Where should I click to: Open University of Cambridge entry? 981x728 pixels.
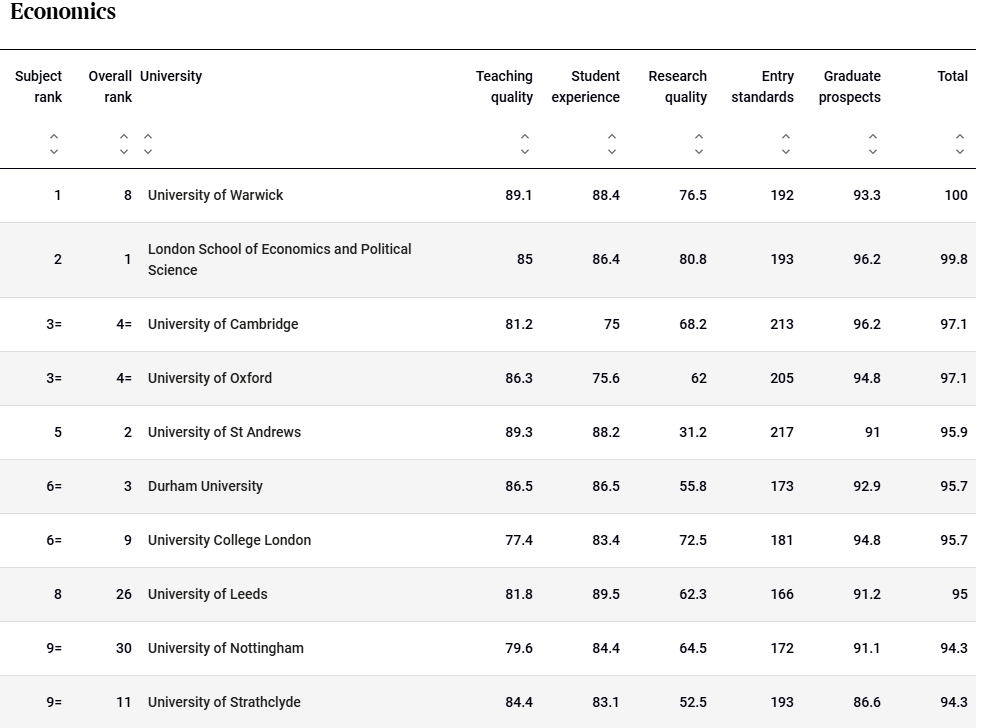click(x=223, y=324)
